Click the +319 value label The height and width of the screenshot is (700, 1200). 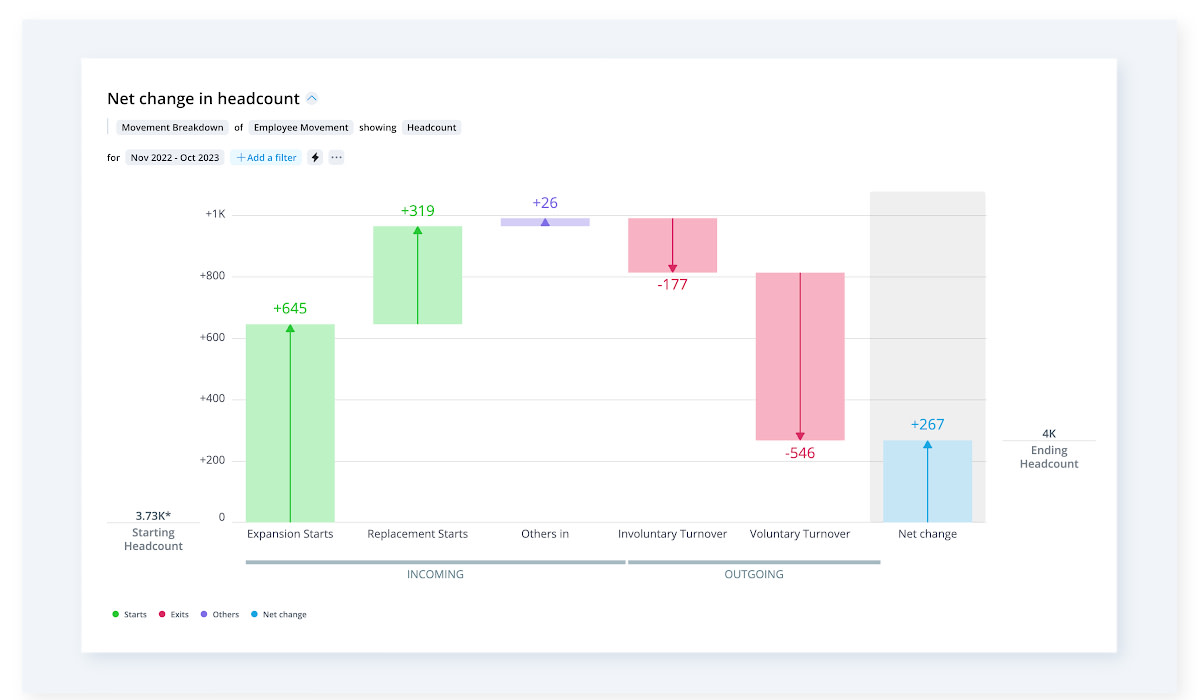pyautogui.click(x=418, y=211)
